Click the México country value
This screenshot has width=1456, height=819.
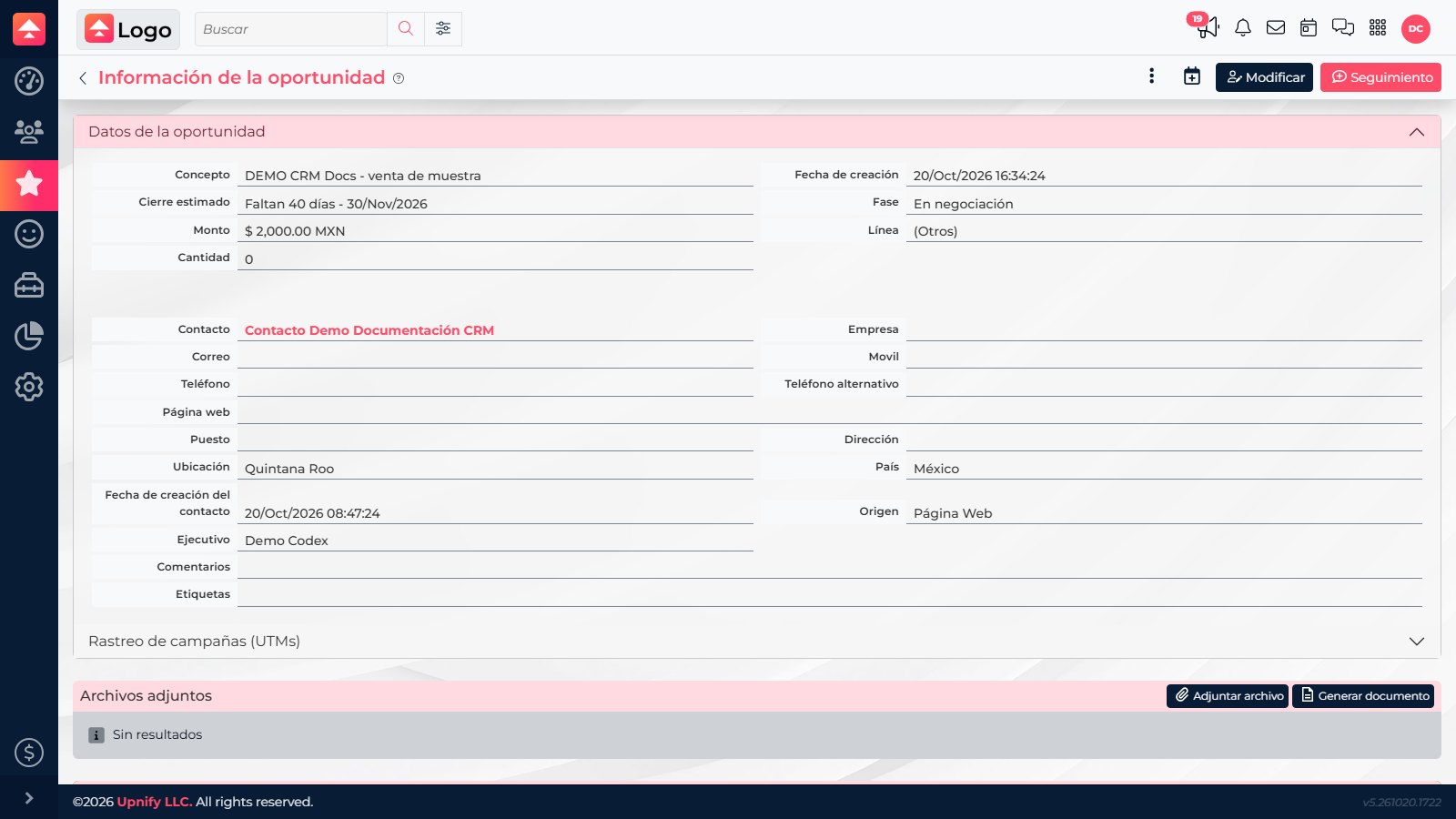(x=936, y=469)
